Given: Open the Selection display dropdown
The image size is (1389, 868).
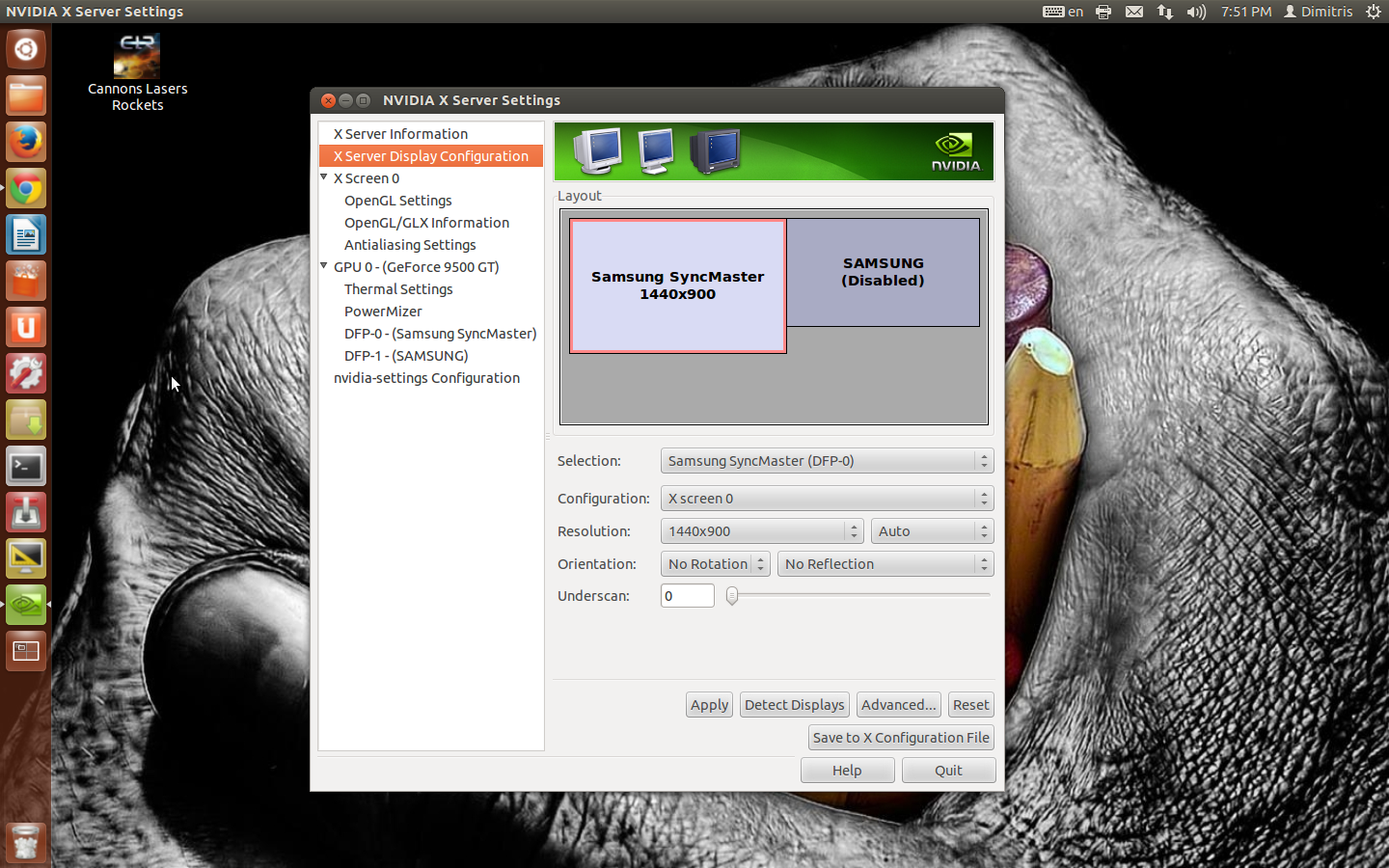Looking at the screenshot, I should 827,461.
